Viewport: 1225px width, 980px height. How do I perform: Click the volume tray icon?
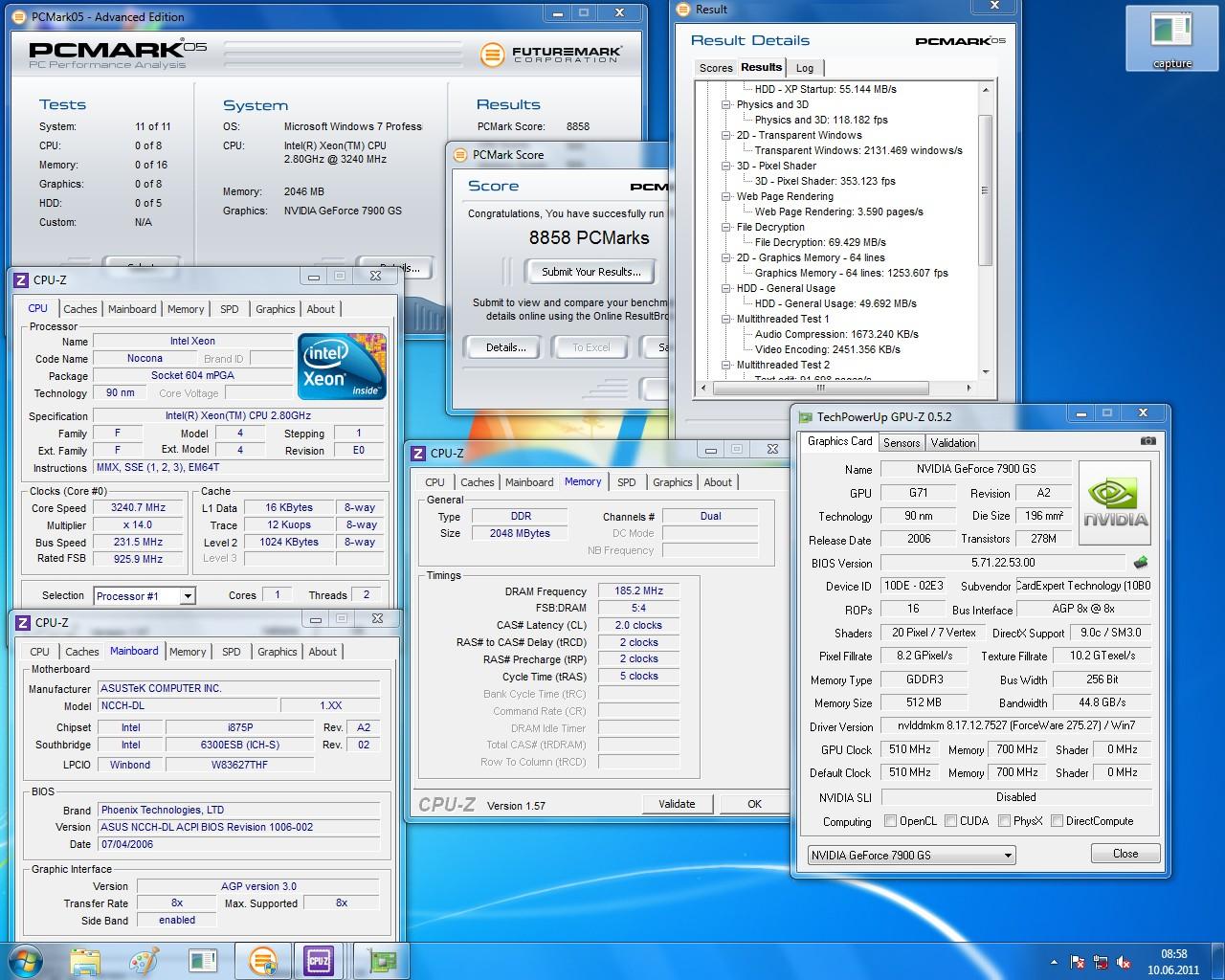tap(1124, 962)
